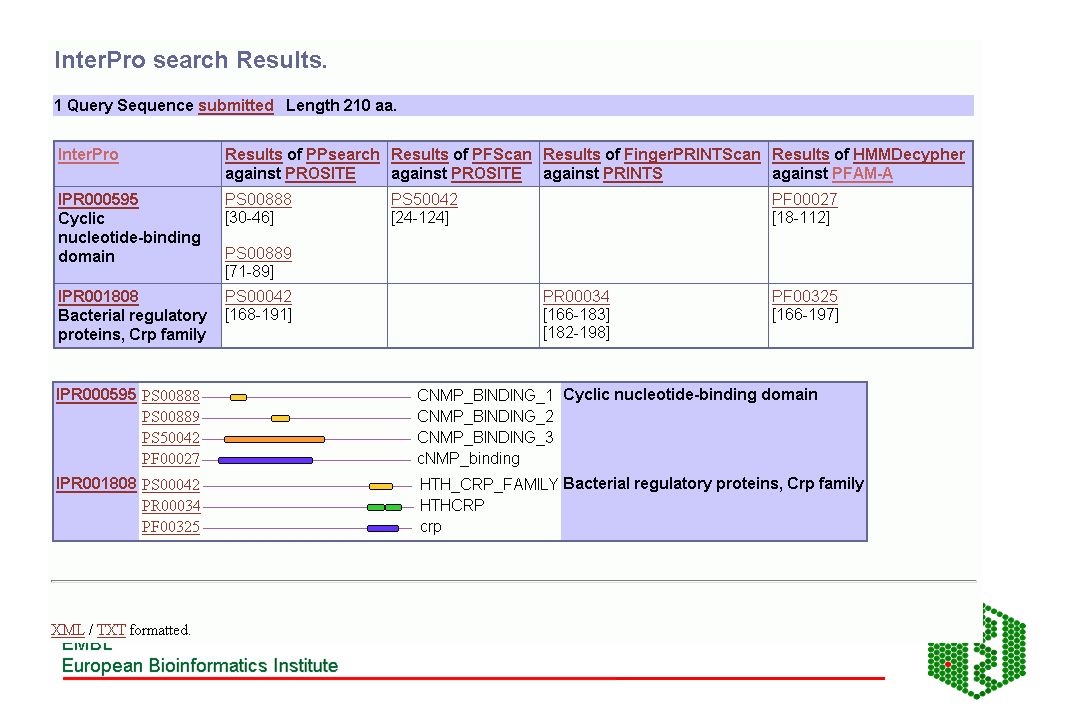Click 'CNMP_BINDING_2' label in graphic

point(485,416)
